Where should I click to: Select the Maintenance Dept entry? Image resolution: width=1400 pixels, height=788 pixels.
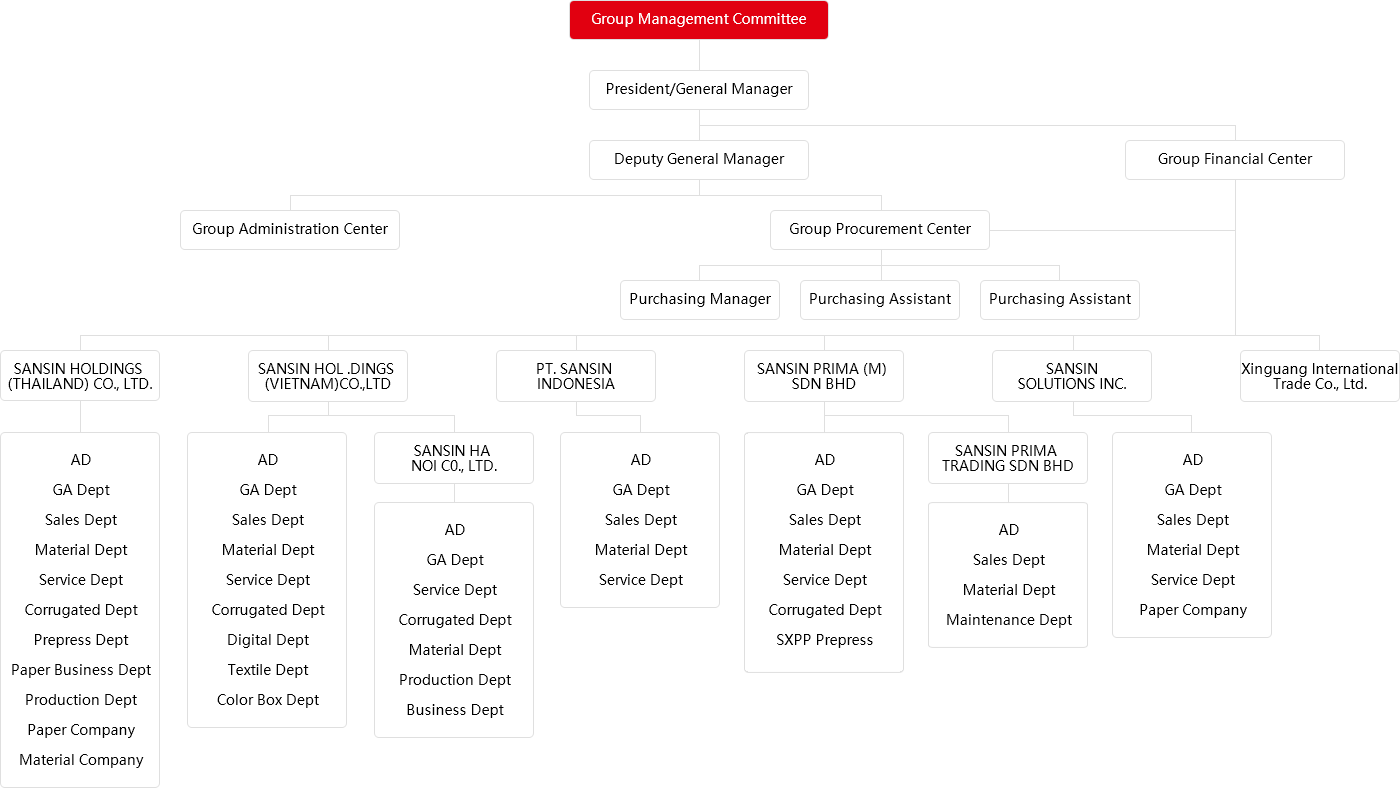point(1009,620)
